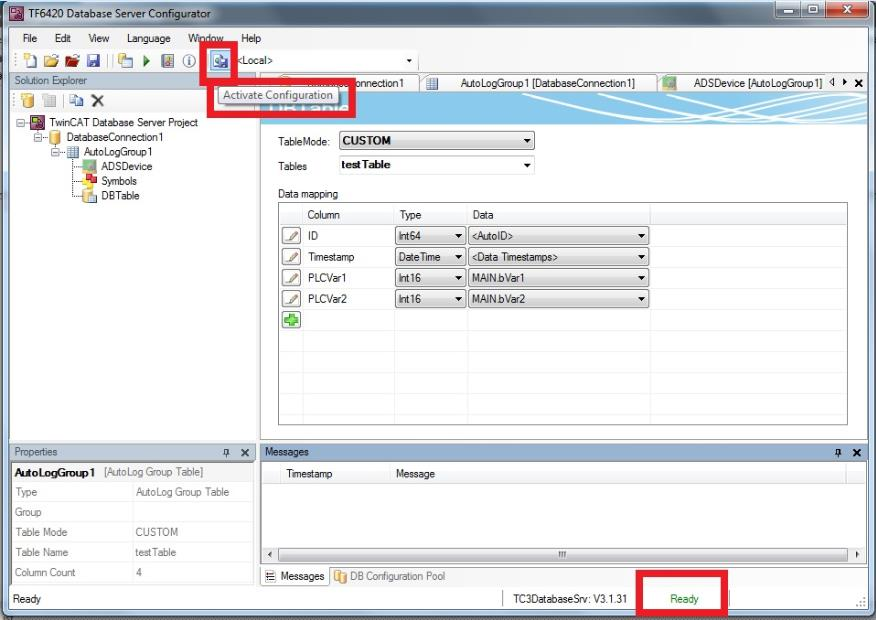Select DBTable in the Solution Explorer tree

pyautogui.click(x=120, y=195)
